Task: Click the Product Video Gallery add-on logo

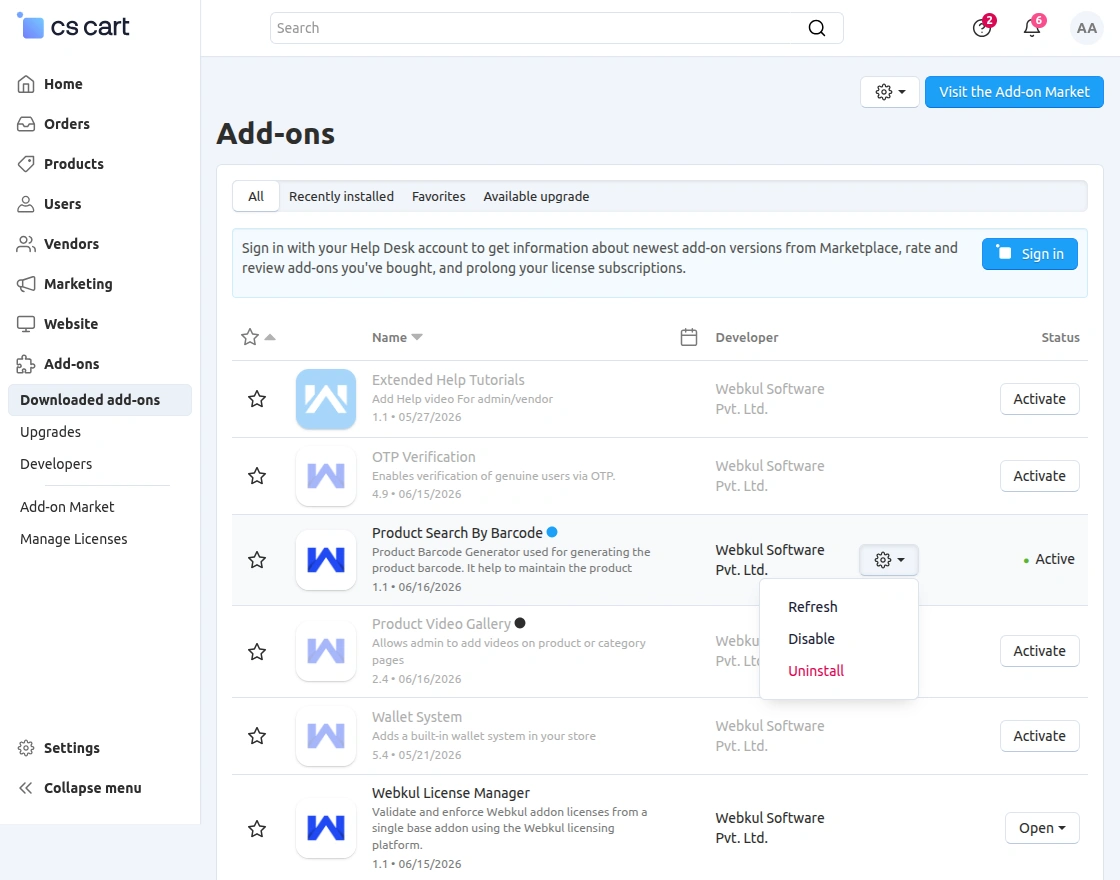Action: 326,651
